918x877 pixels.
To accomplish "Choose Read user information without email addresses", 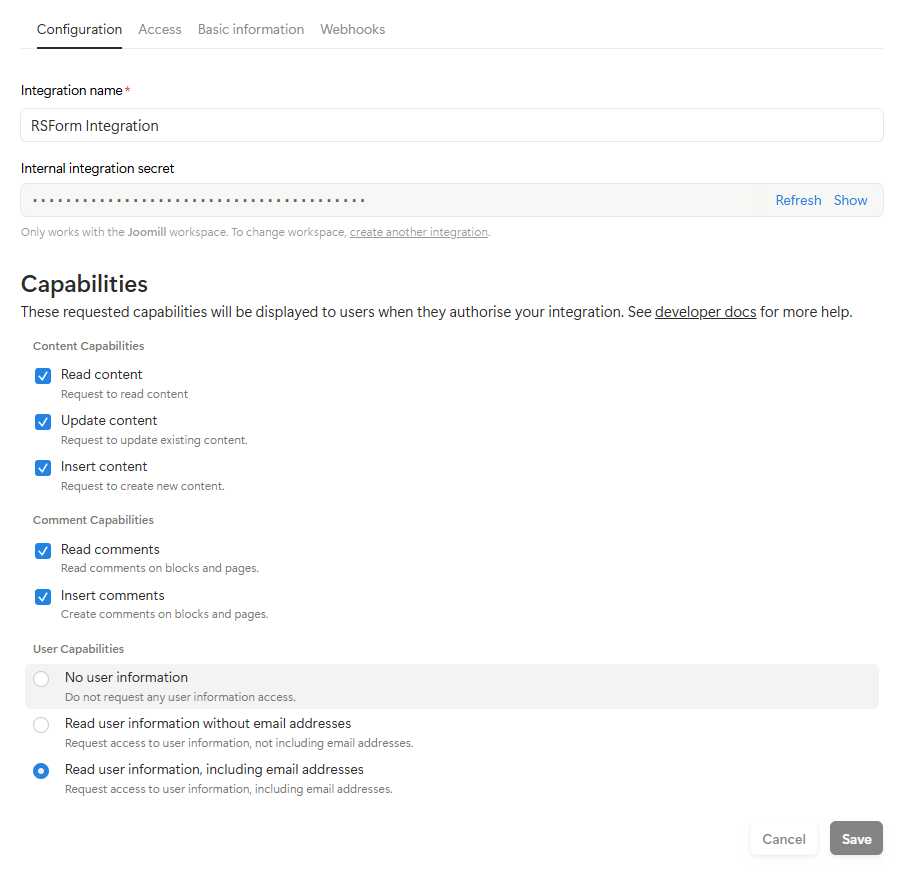I will click(x=40, y=724).
